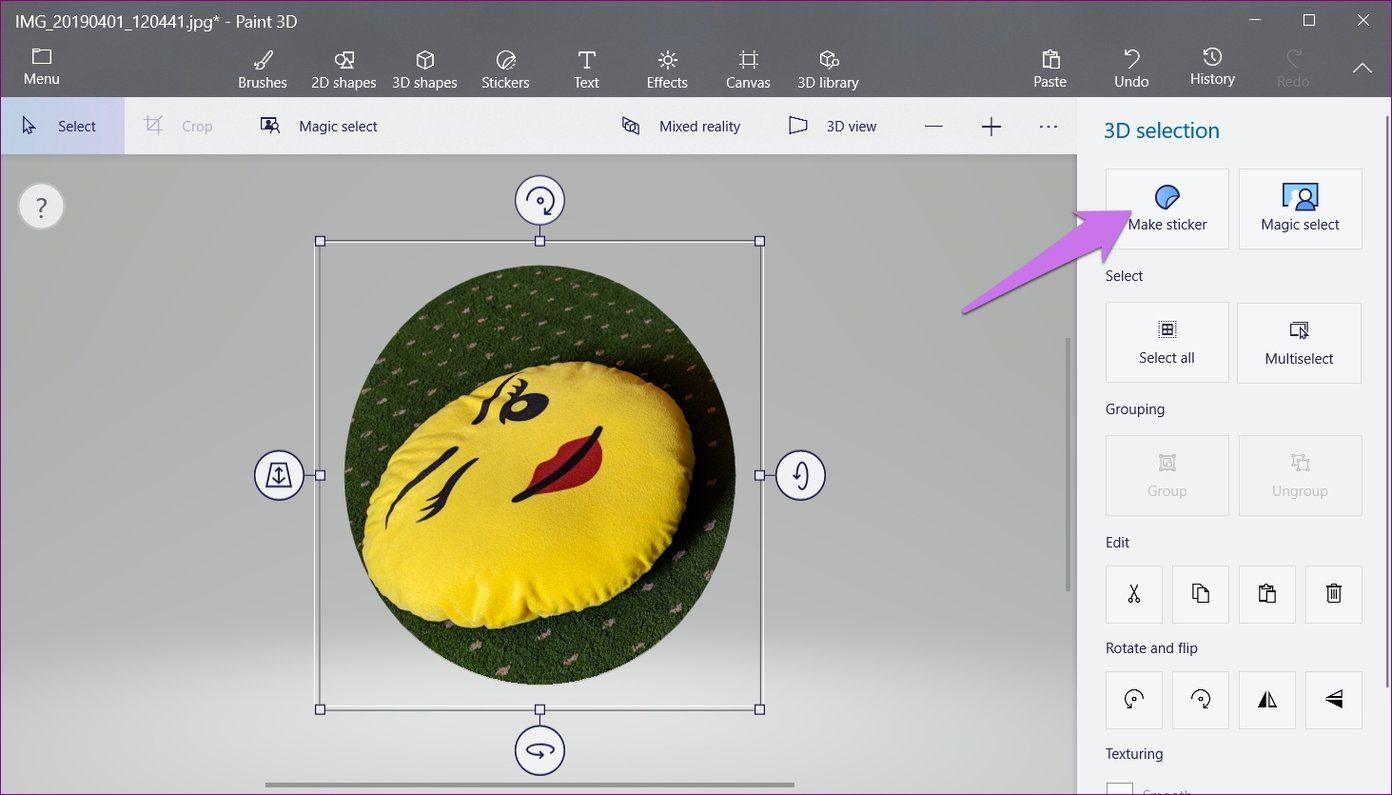The height and width of the screenshot is (795, 1392).
Task: Flip selection horizontally
Action: click(1267, 700)
